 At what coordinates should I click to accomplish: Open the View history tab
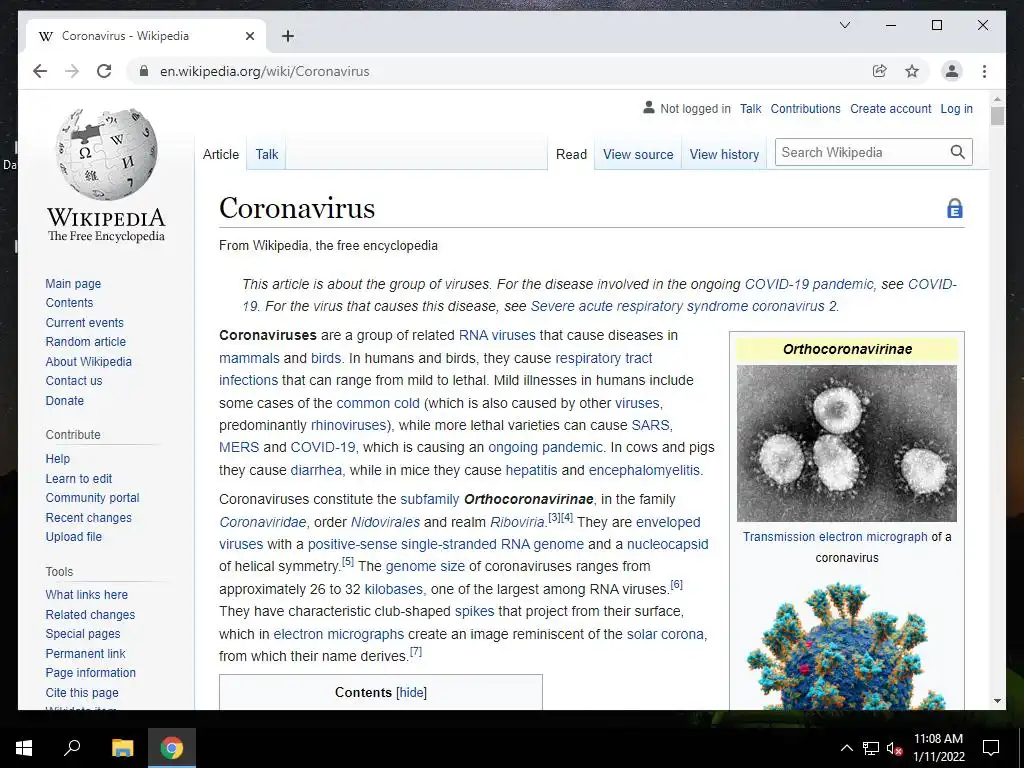pos(724,154)
